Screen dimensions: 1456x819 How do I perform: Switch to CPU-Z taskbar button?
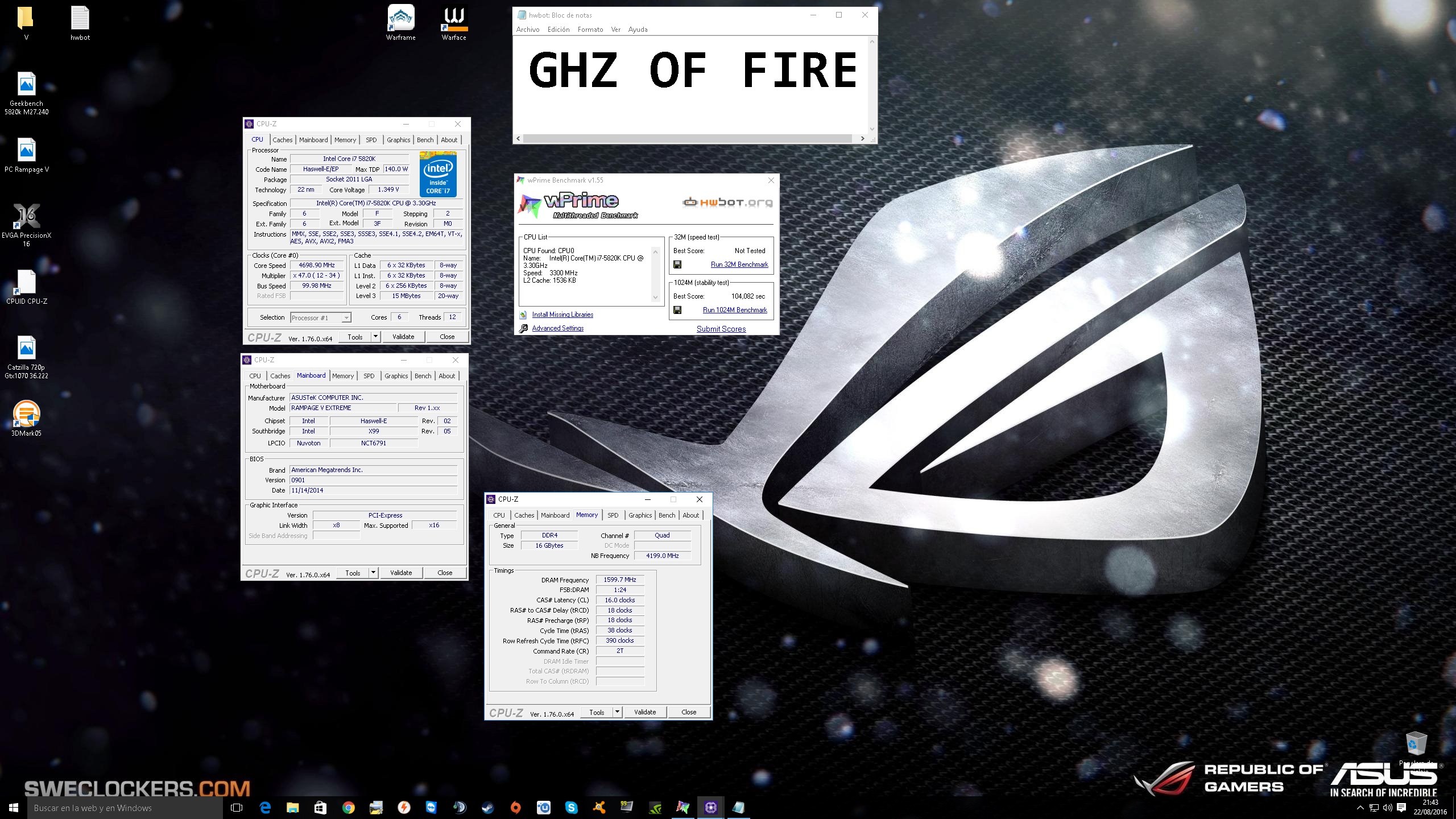pos(711,808)
